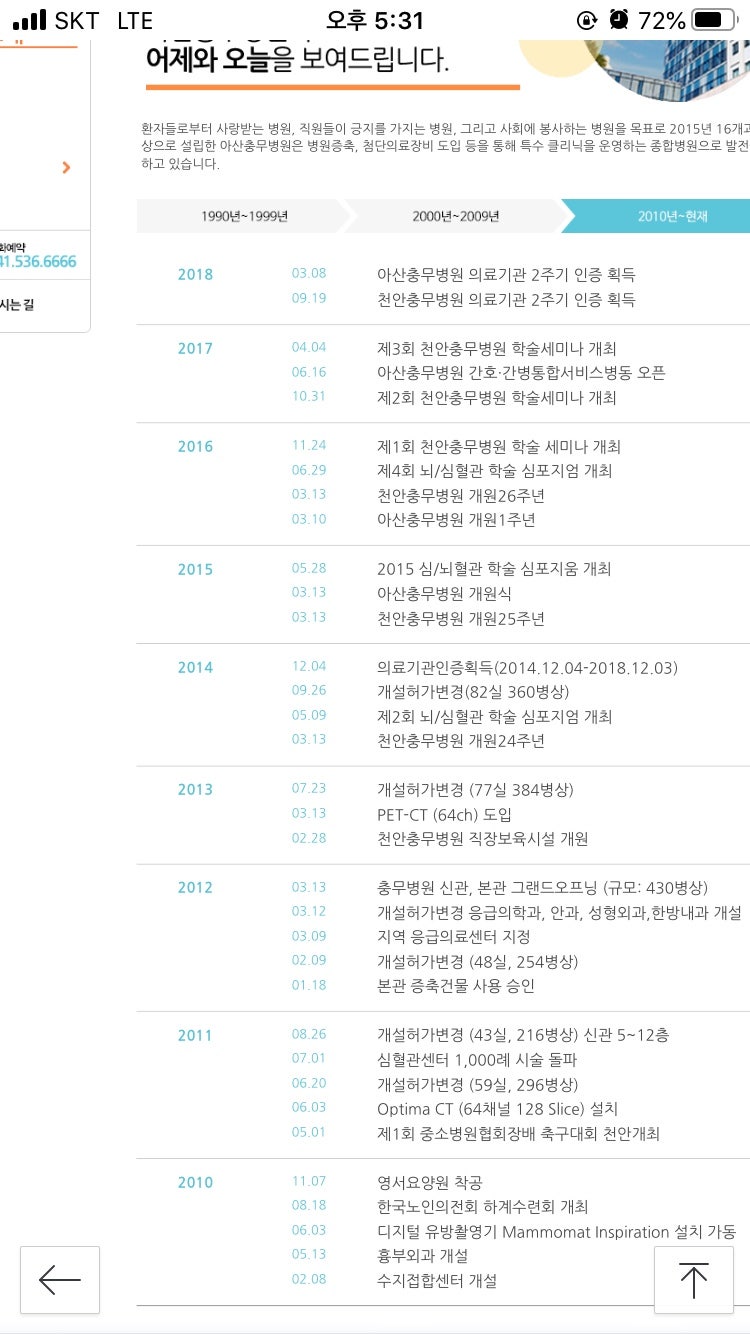Tap the alarm clock status icon
750x1334 pixels.
click(620, 20)
